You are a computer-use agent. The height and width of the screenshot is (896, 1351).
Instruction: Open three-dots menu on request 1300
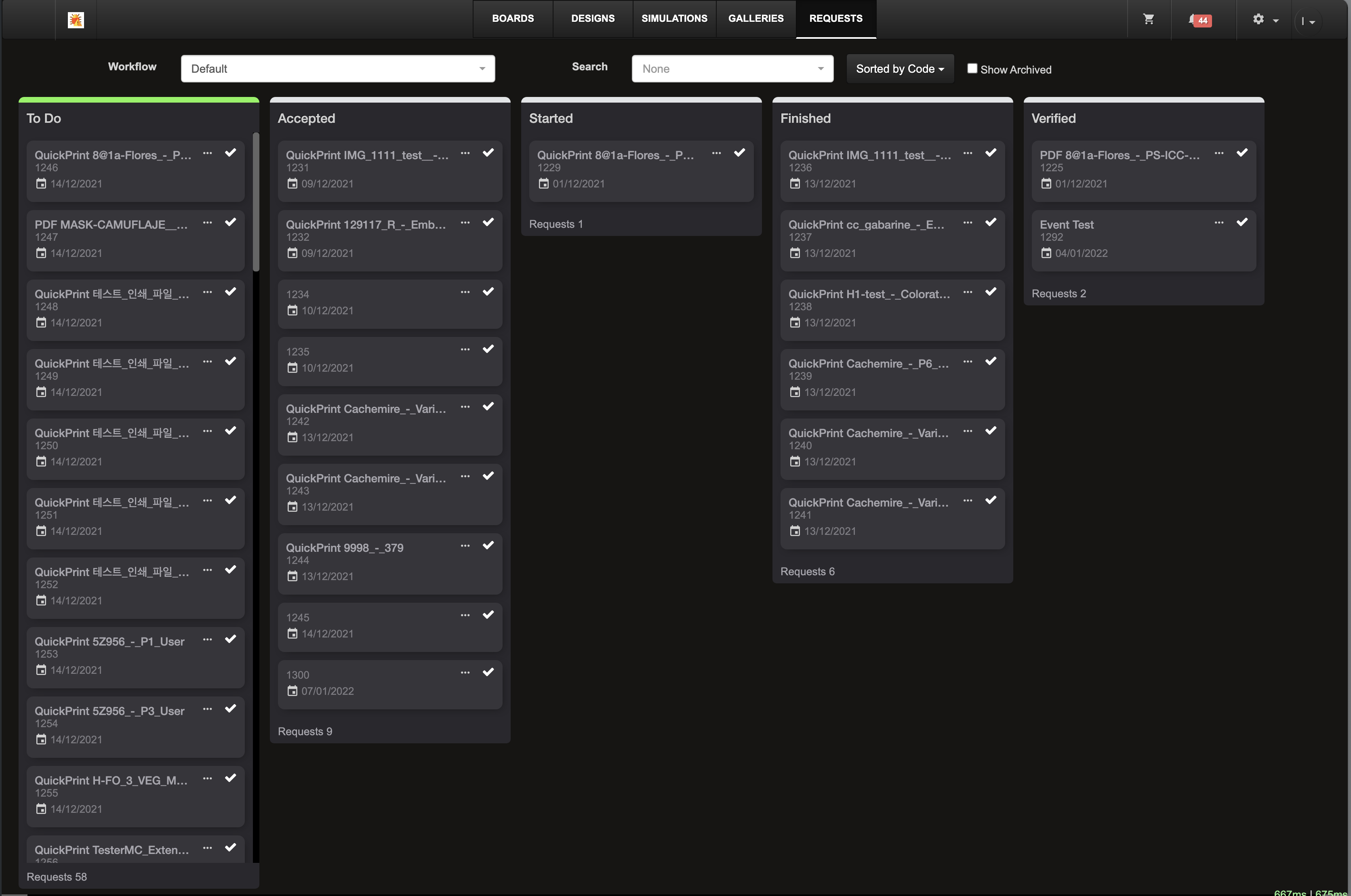click(465, 673)
